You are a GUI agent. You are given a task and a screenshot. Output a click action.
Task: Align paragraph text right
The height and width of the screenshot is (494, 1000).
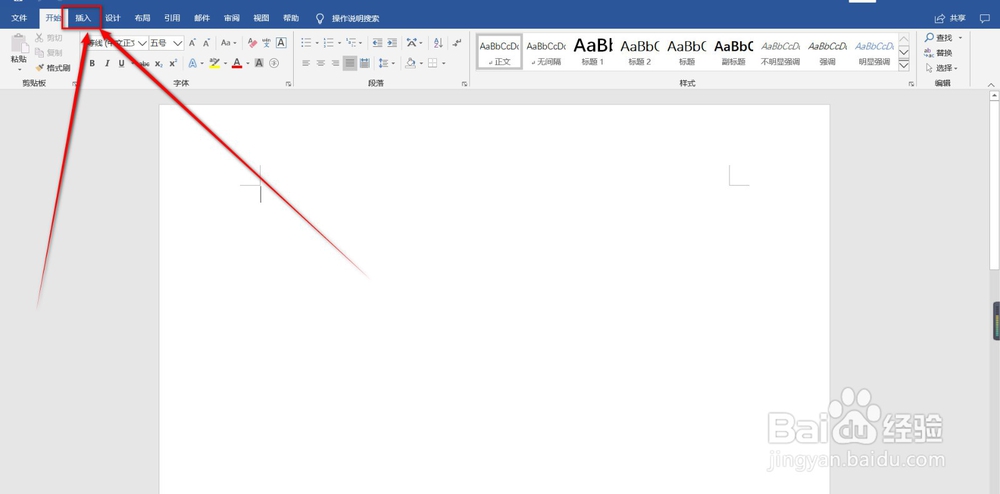tap(335, 63)
